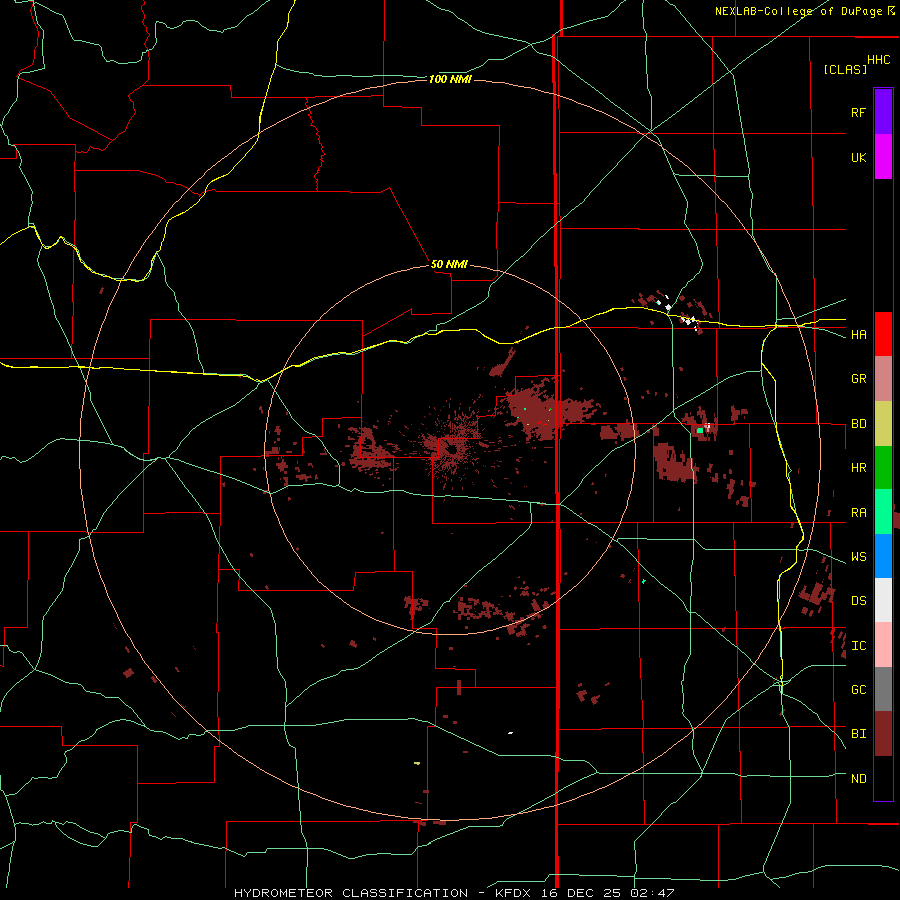This screenshot has width=900, height=900.
Task: Click the 'BD' legend label
Action: [858, 424]
